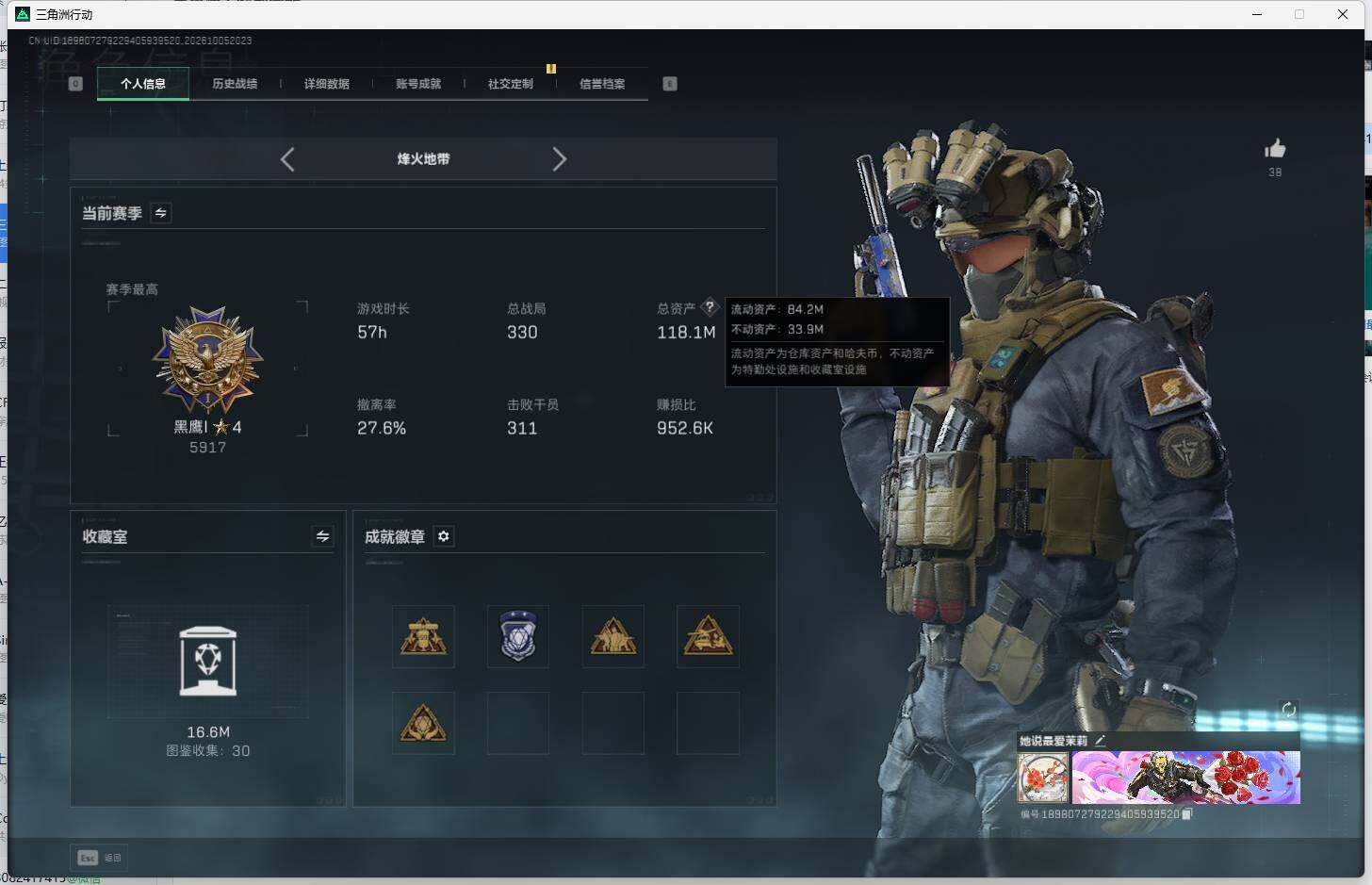Click the Q key icon before the tabs

point(76,84)
